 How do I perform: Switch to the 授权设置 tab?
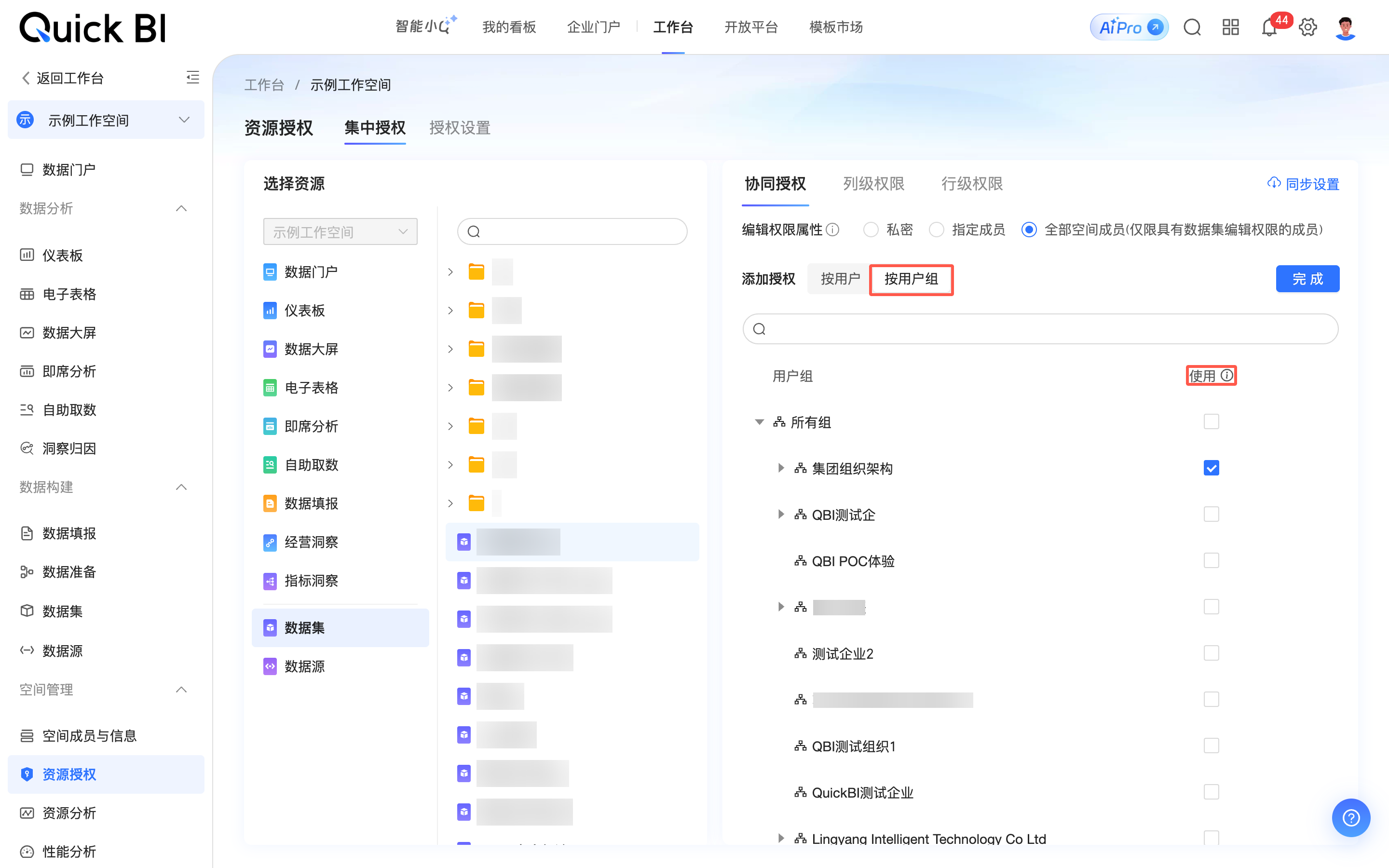click(x=460, y=127)
